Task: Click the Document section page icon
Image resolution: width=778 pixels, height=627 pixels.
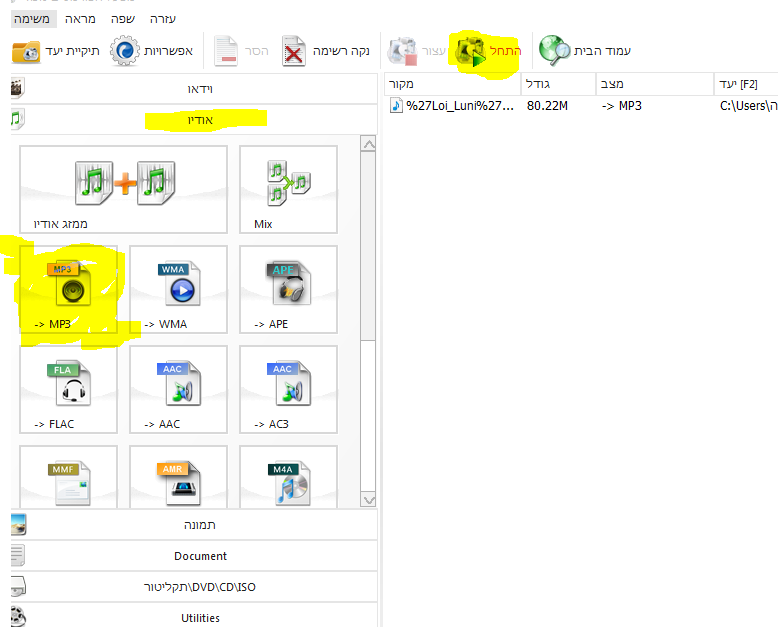Action: pos(17,556)
